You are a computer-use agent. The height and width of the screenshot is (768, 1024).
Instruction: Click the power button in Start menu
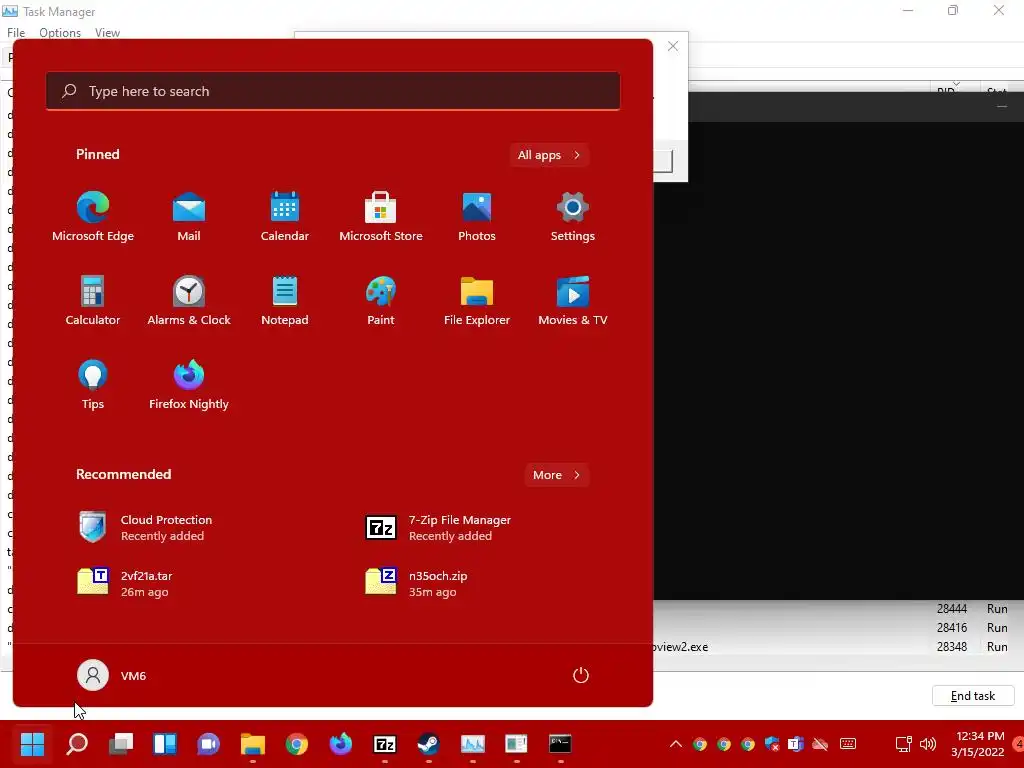pos(581,675)
